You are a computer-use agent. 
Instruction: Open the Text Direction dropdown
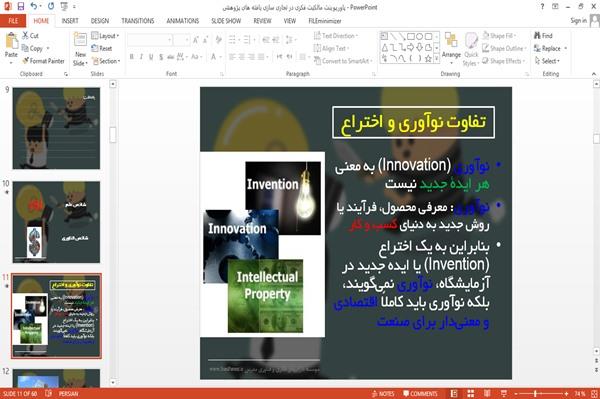click(336, 36)
